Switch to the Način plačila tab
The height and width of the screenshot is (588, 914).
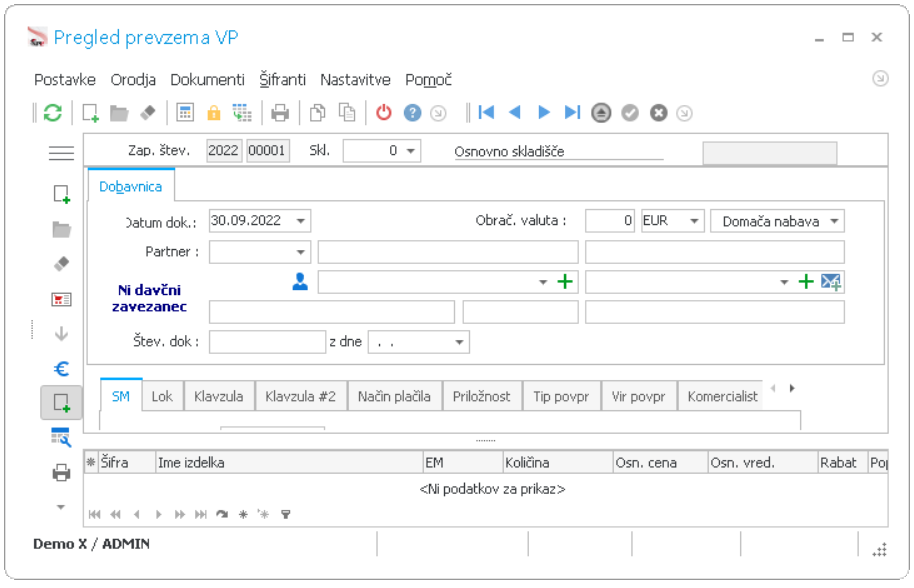point(394,396)
